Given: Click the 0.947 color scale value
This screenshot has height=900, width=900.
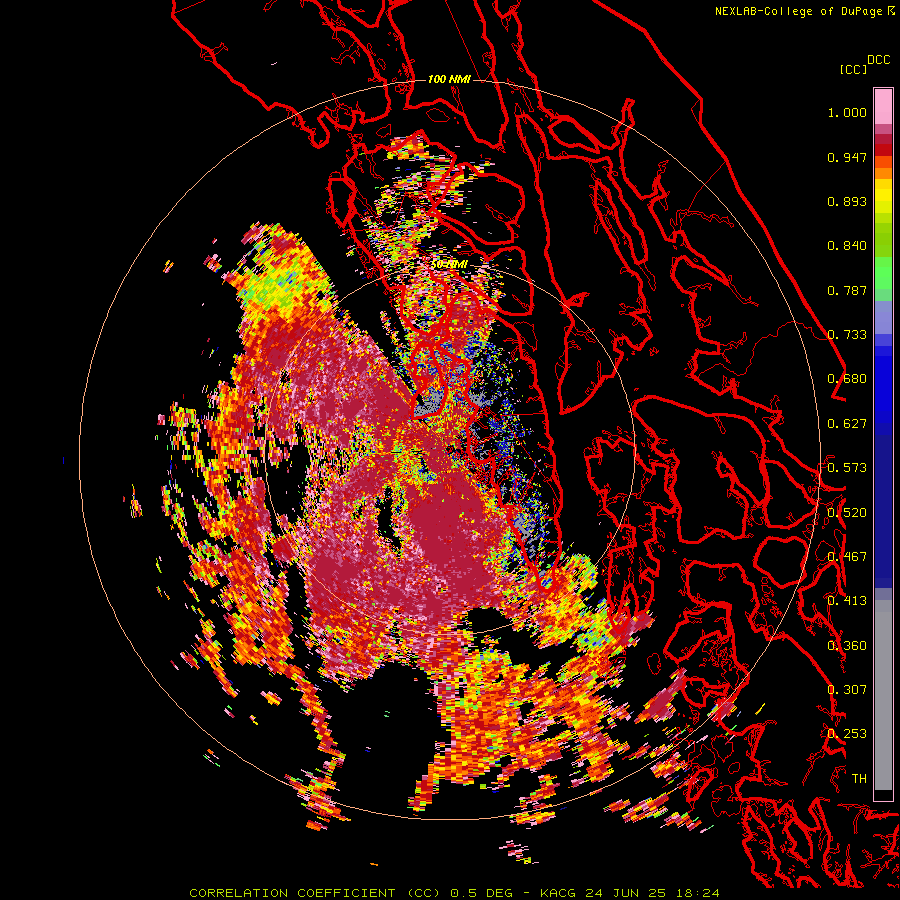Looking at the screenshot, I should coord(847,157).
